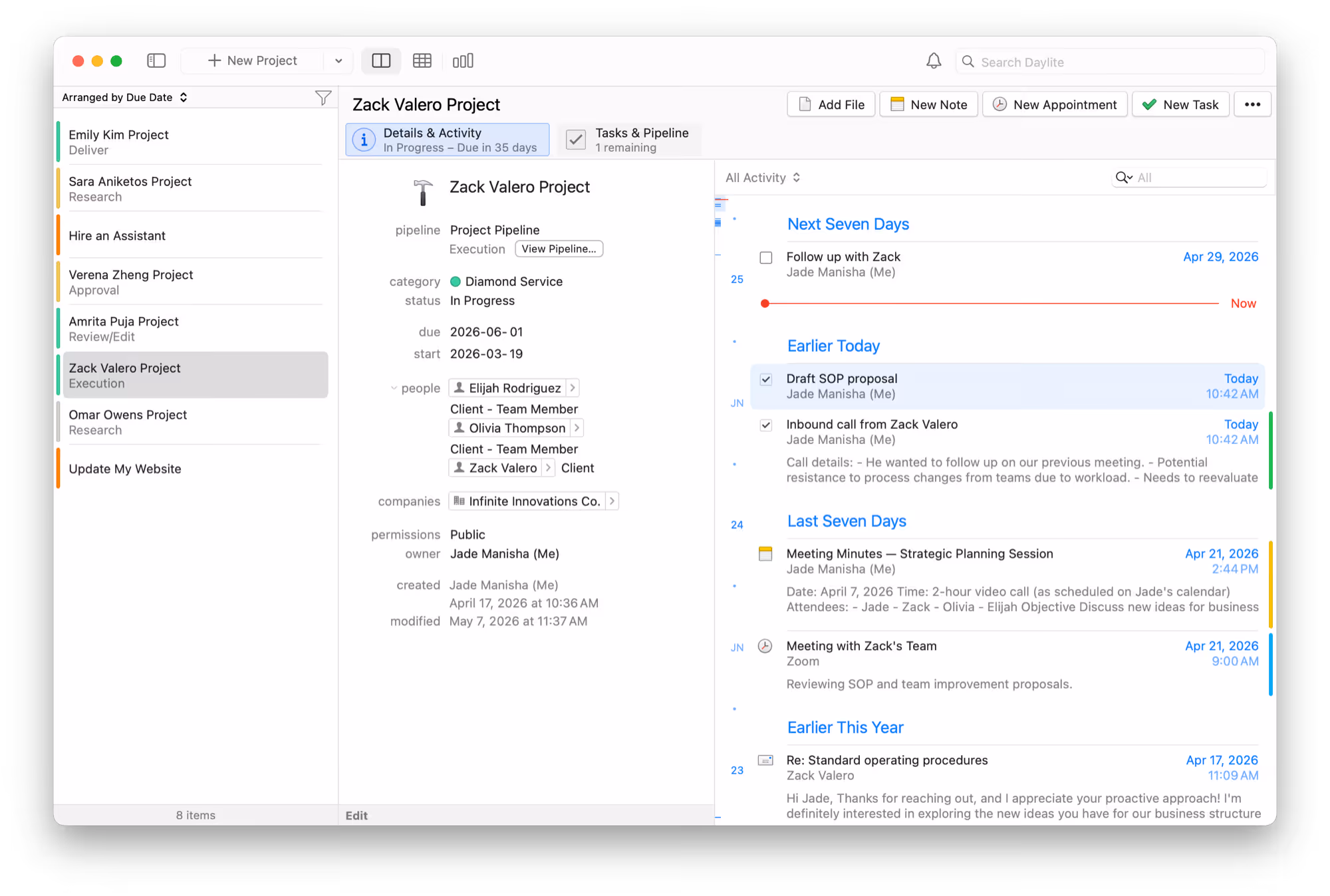The image size is (1330, 896).
Task: Click the hammer project icon
Action: point(422,192)
